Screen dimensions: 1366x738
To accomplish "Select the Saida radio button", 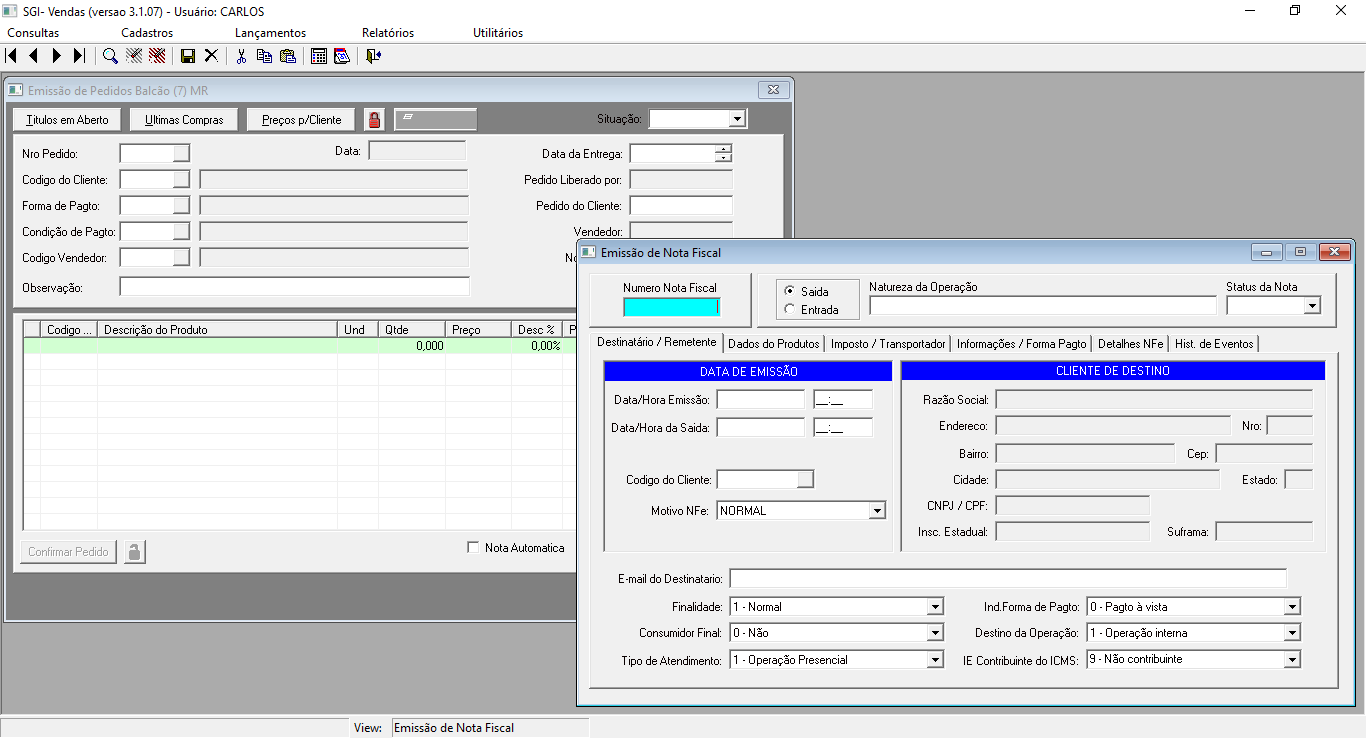I will (790, 292).
